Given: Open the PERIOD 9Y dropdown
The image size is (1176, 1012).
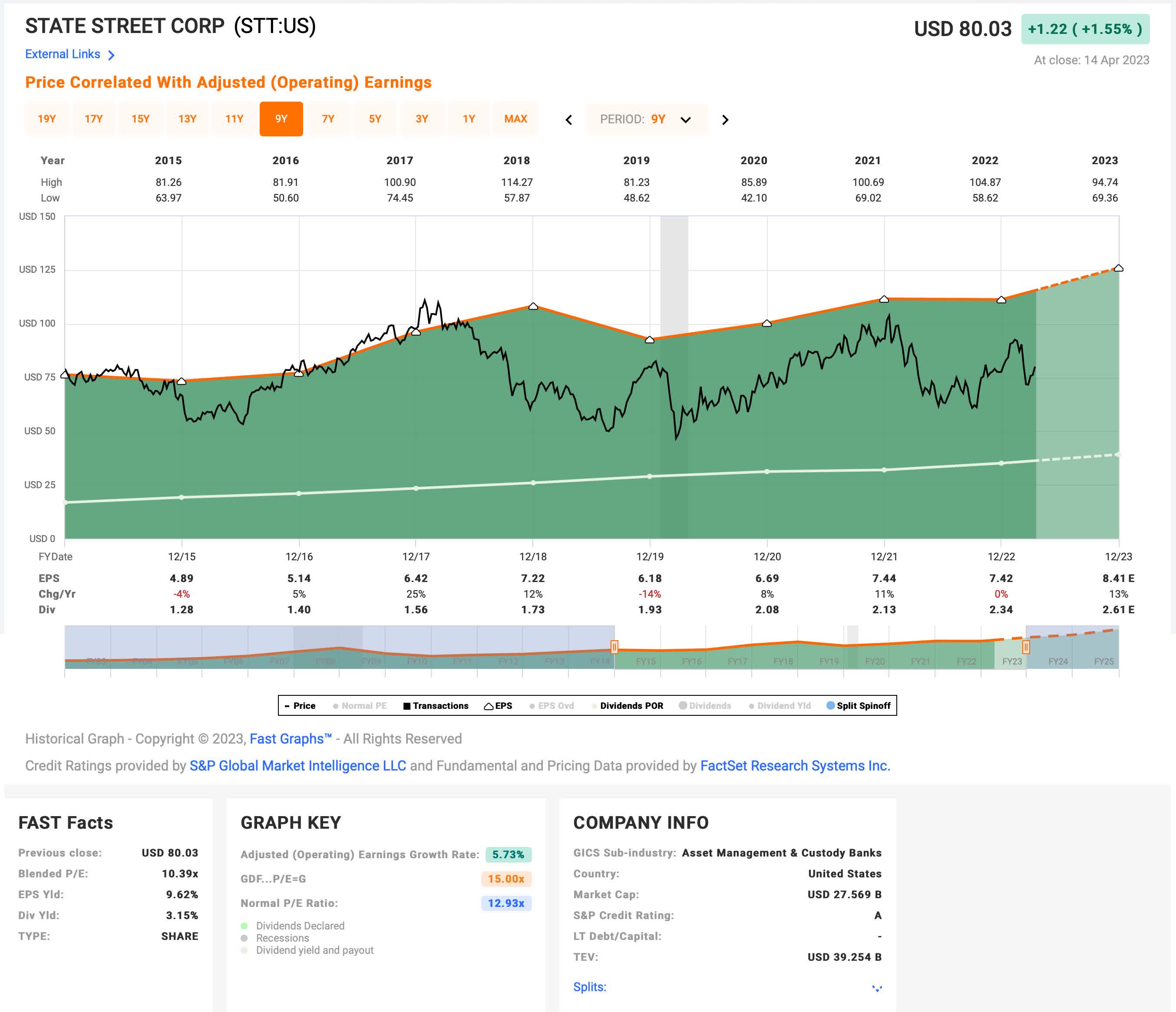Looking at the screenshot, I should 686,120.
